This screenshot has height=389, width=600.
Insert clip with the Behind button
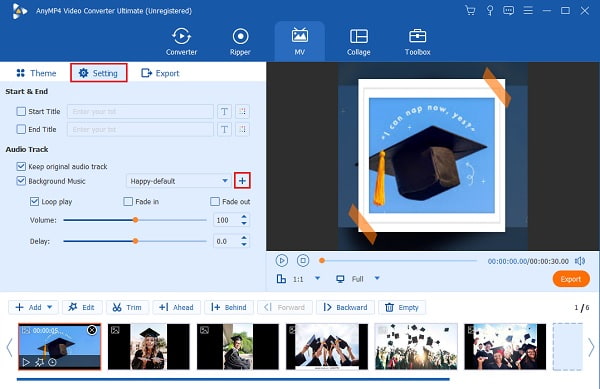point(229,307)
